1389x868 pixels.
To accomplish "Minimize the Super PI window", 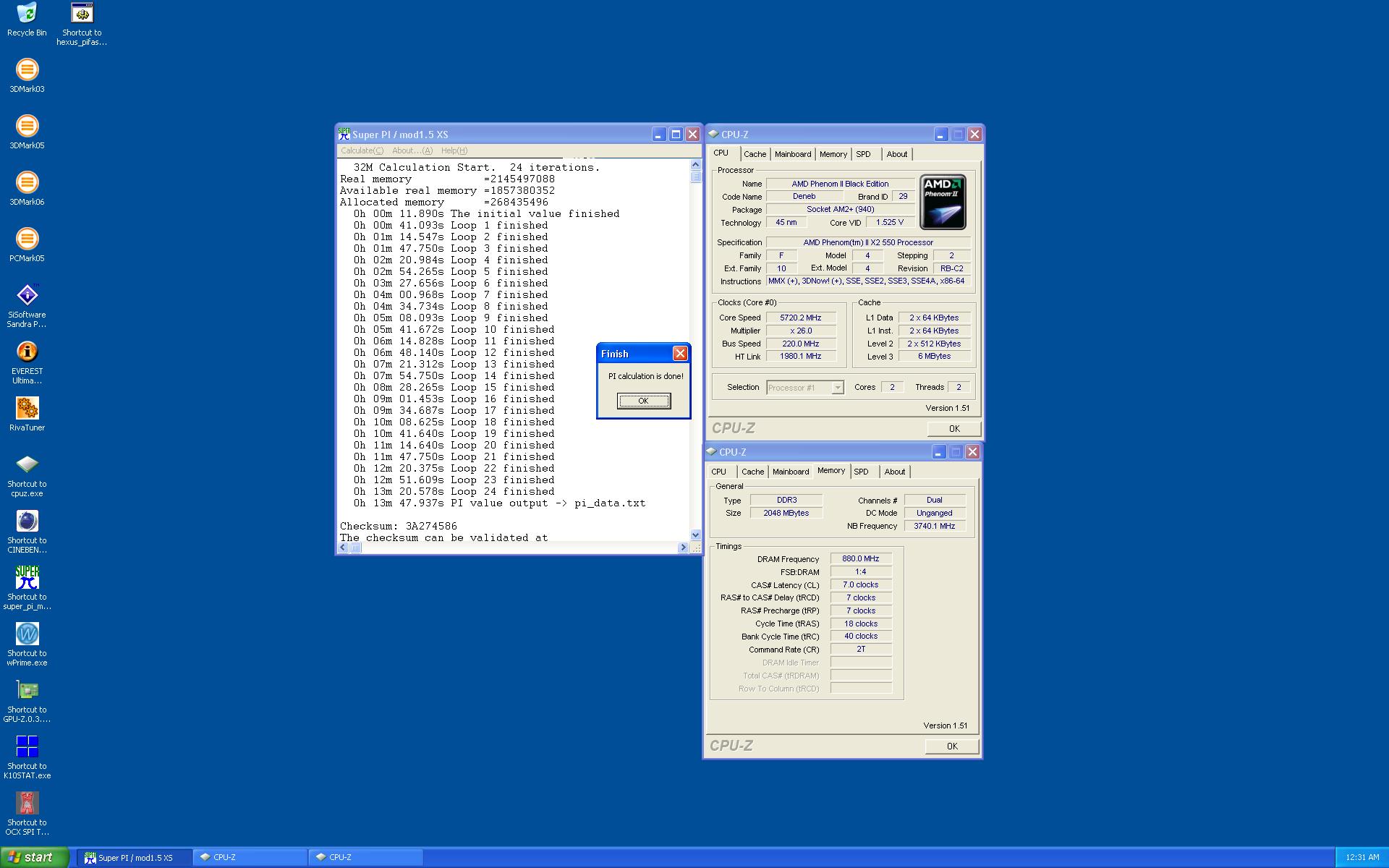I will click(658, 134).
